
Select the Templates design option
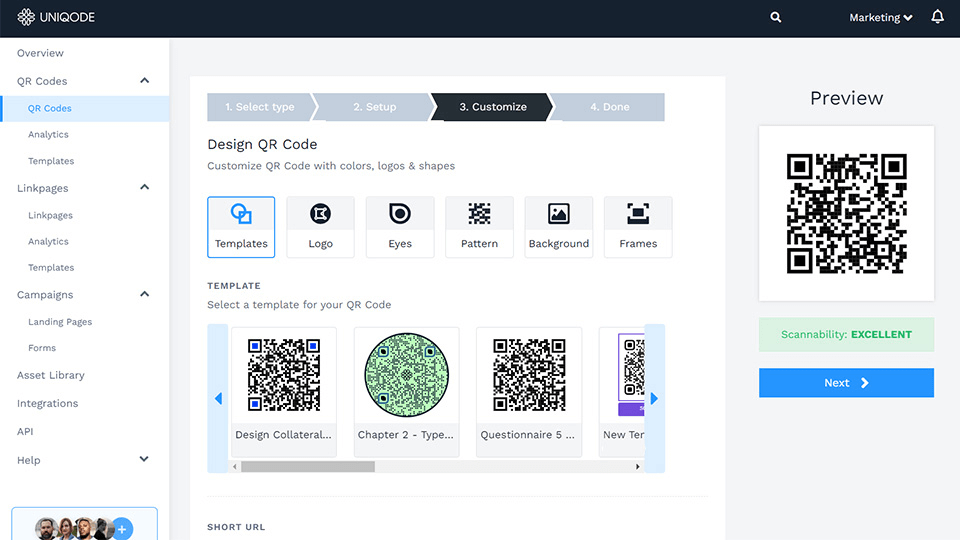tap(241, 227)
